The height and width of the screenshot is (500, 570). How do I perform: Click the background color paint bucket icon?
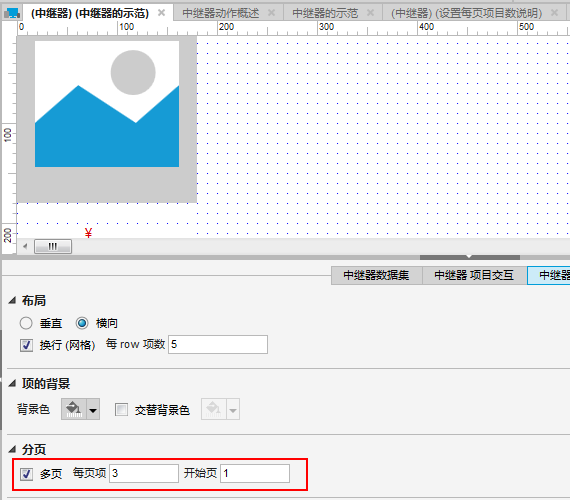coord(74,409)
